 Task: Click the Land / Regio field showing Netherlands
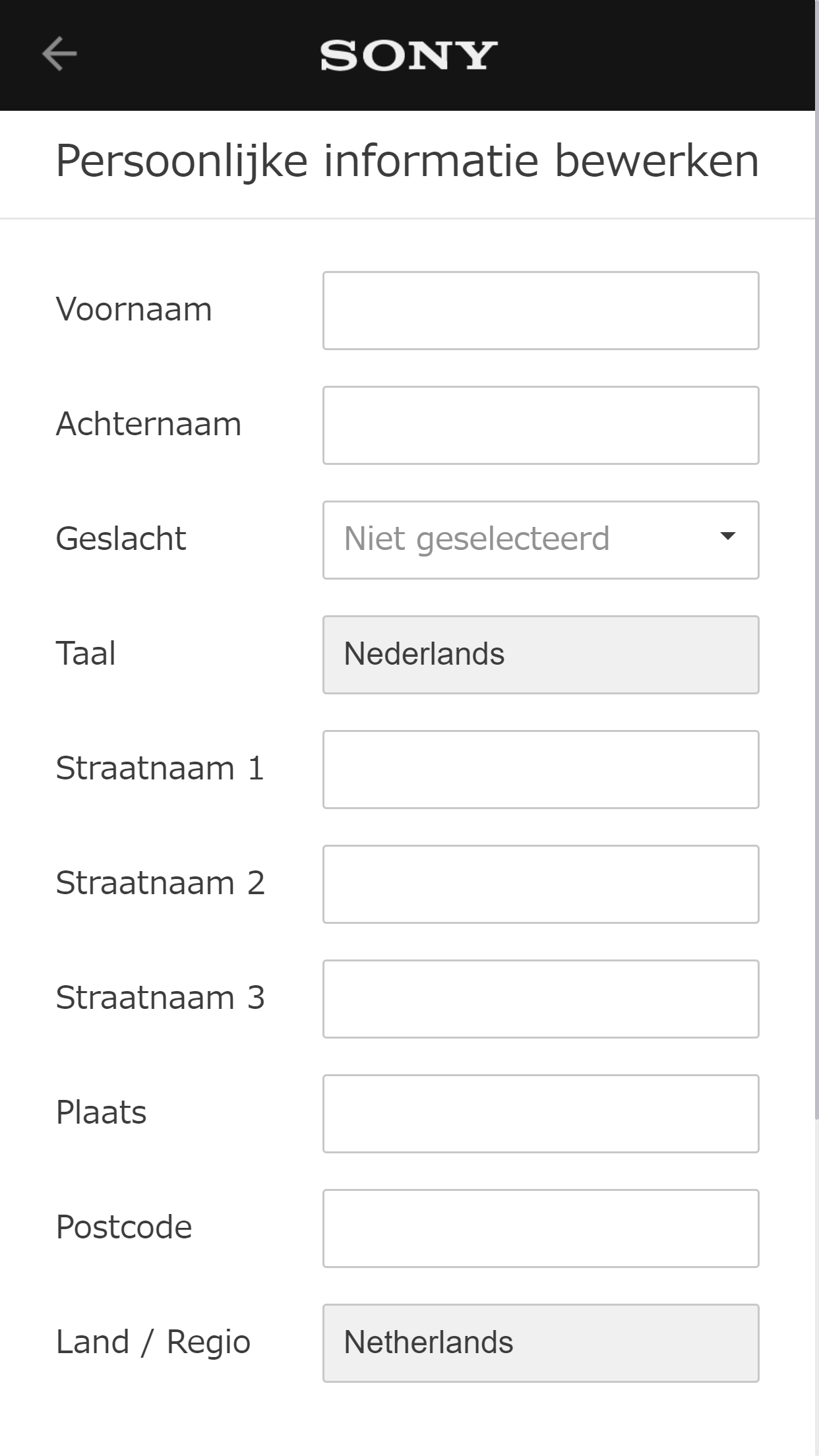[x=541, y=1342]
